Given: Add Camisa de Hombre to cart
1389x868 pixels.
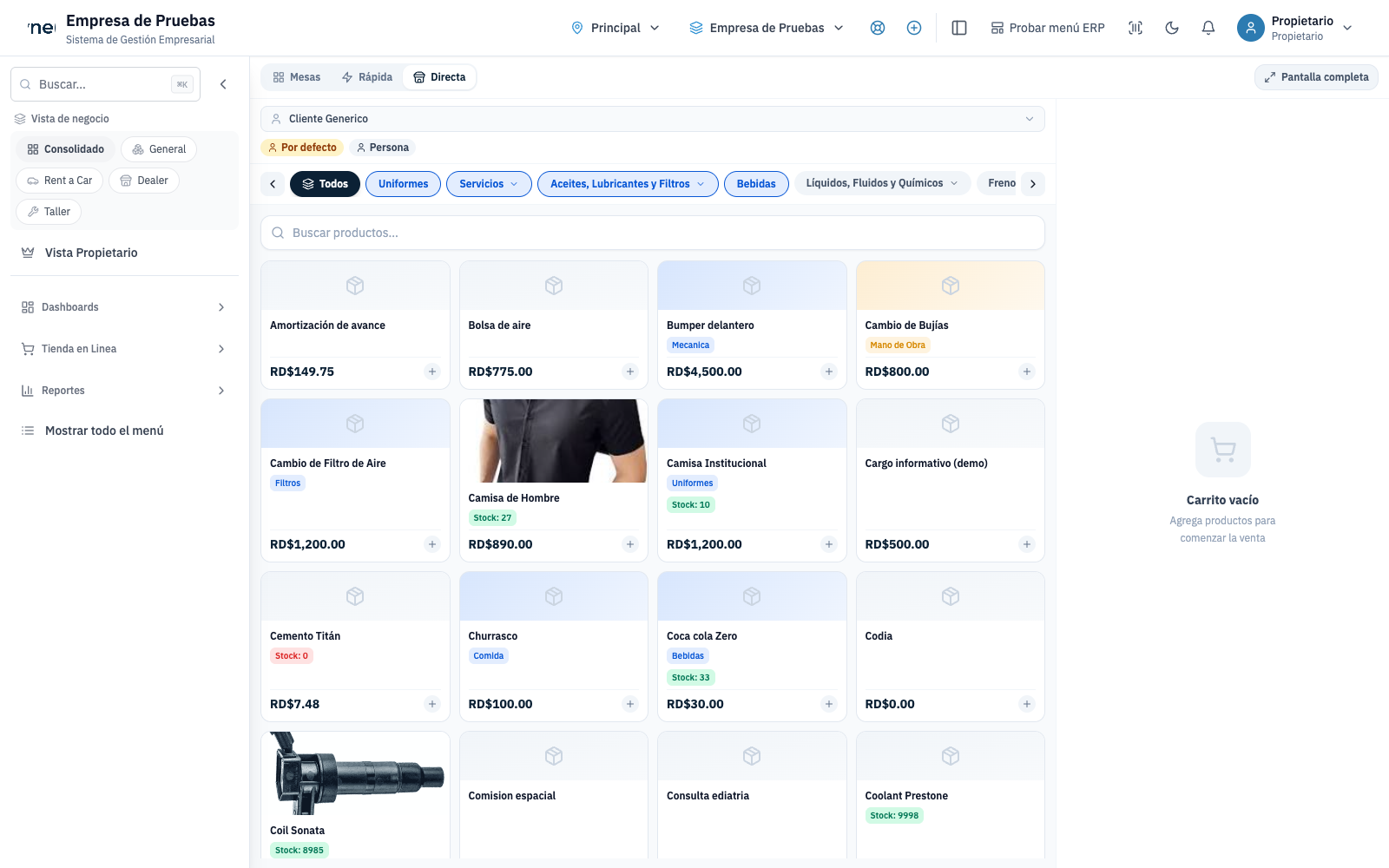Looking at the screenshot, I should click(x=630, y=544).
